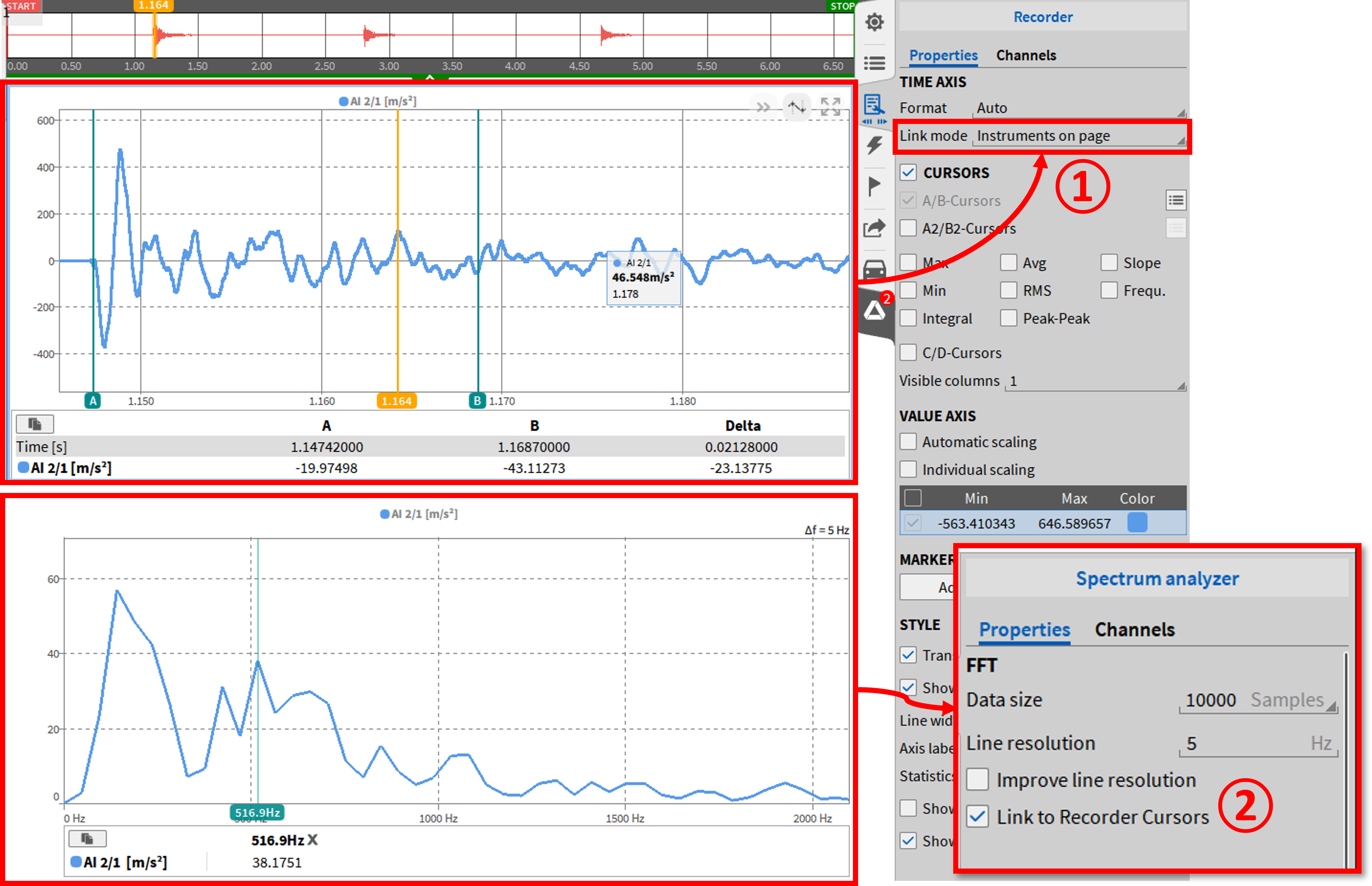Image resolution: width=1372 pixels, height=886 pixels.
Task: Switch to Spectrum analyzer Channels tab
Action: coord(1134,630)
